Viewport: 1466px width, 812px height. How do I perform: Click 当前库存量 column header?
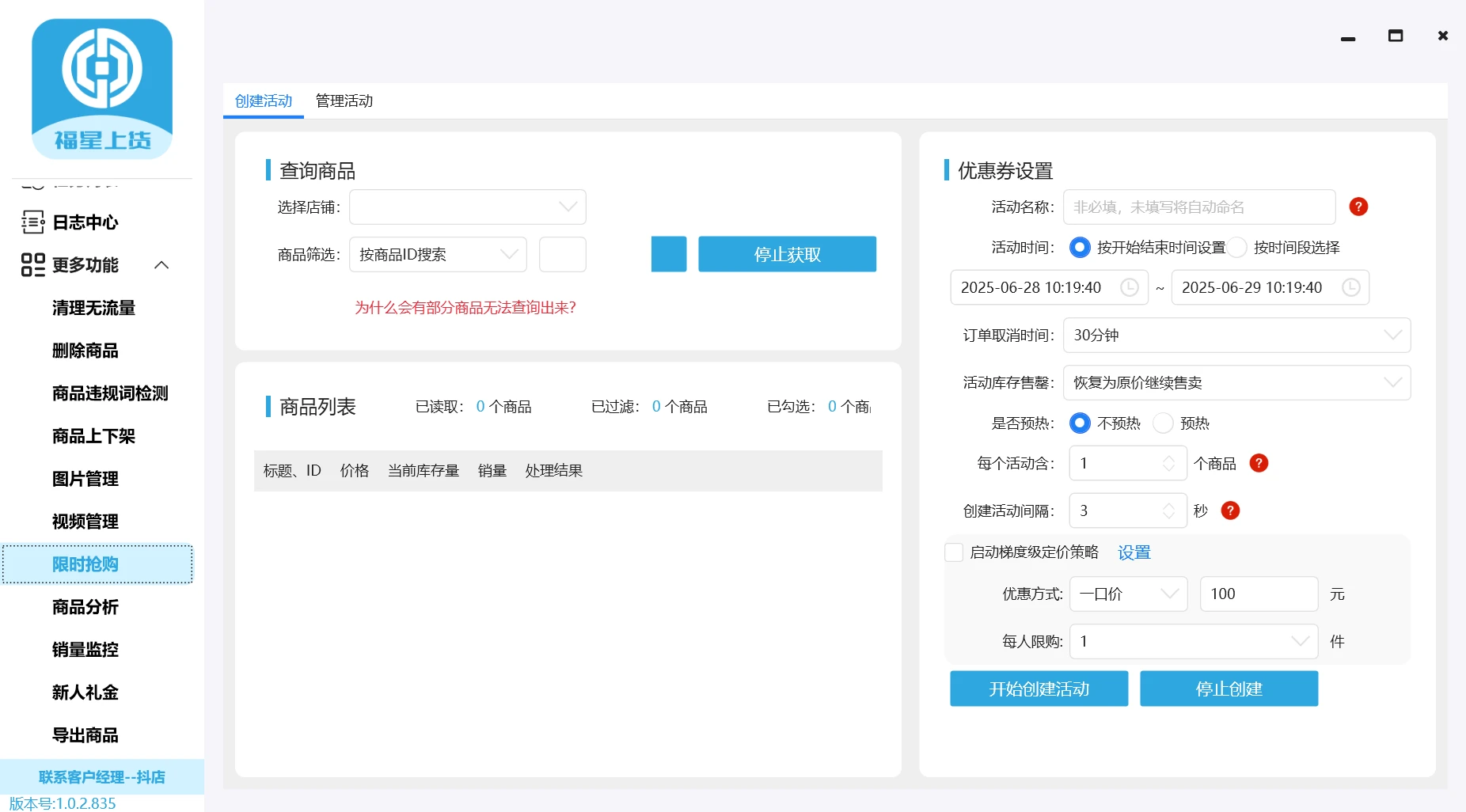coord(423,471)
